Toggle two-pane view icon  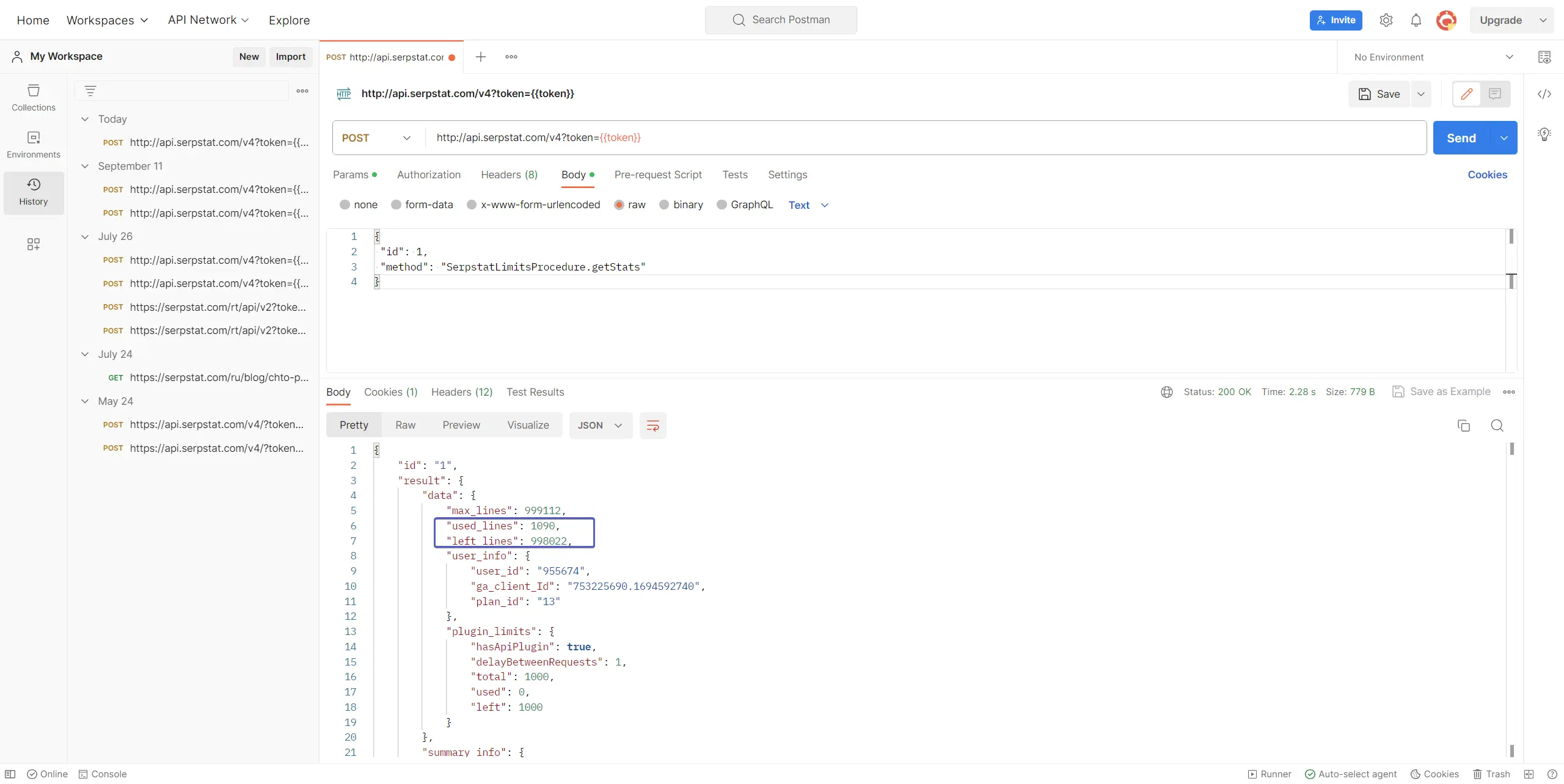[x=1529, y=774]
